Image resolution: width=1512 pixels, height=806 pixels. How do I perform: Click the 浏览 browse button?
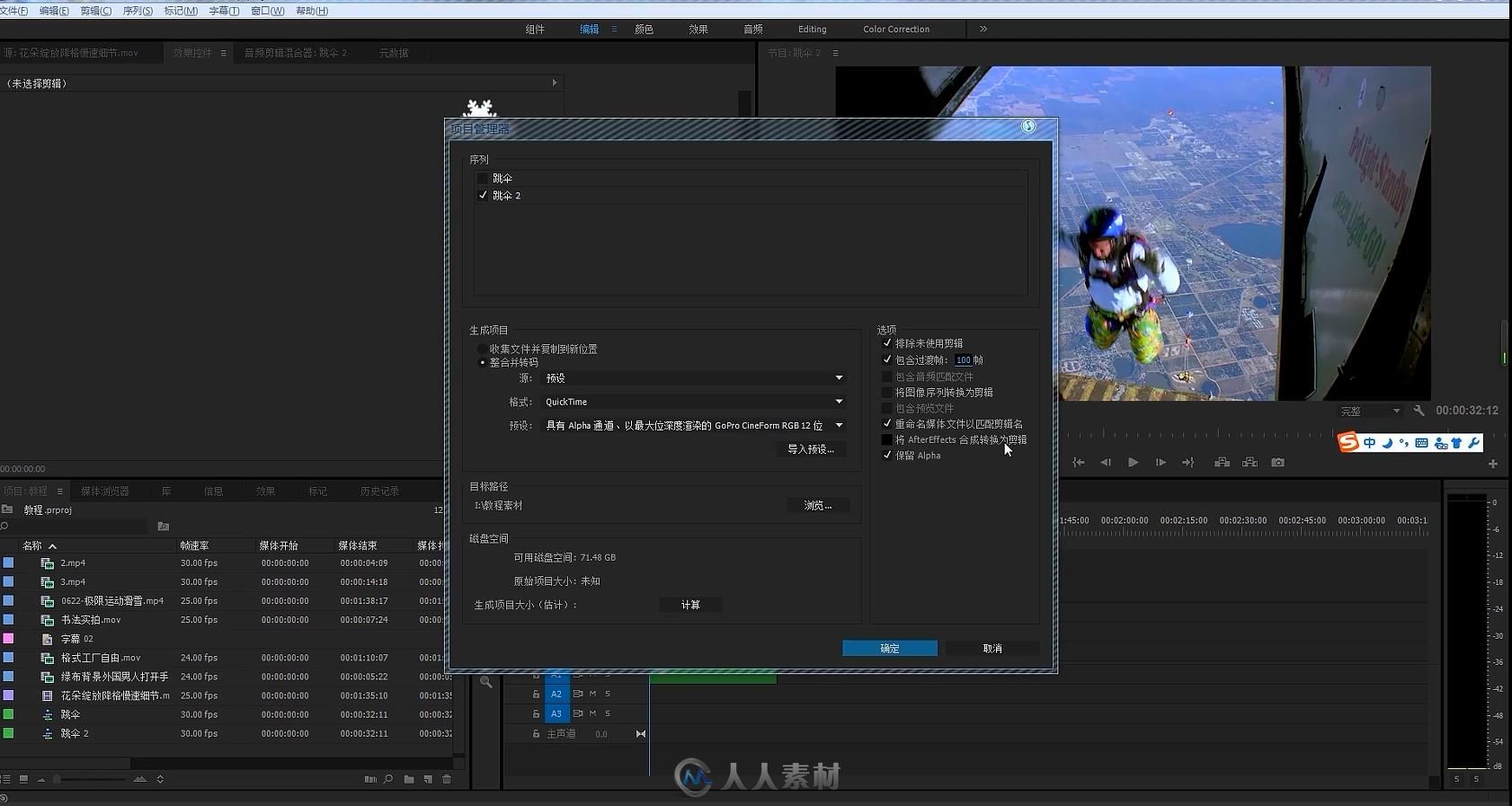pos(817,506)
